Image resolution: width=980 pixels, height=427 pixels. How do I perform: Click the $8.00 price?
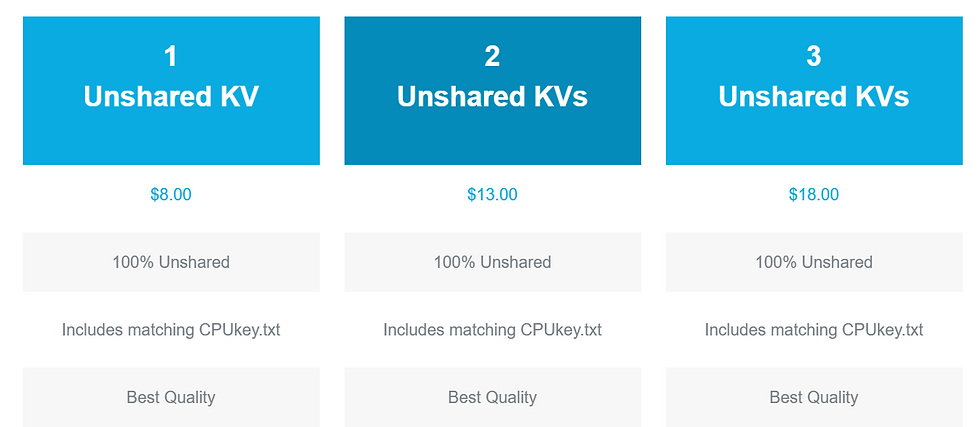coord(171,194)
